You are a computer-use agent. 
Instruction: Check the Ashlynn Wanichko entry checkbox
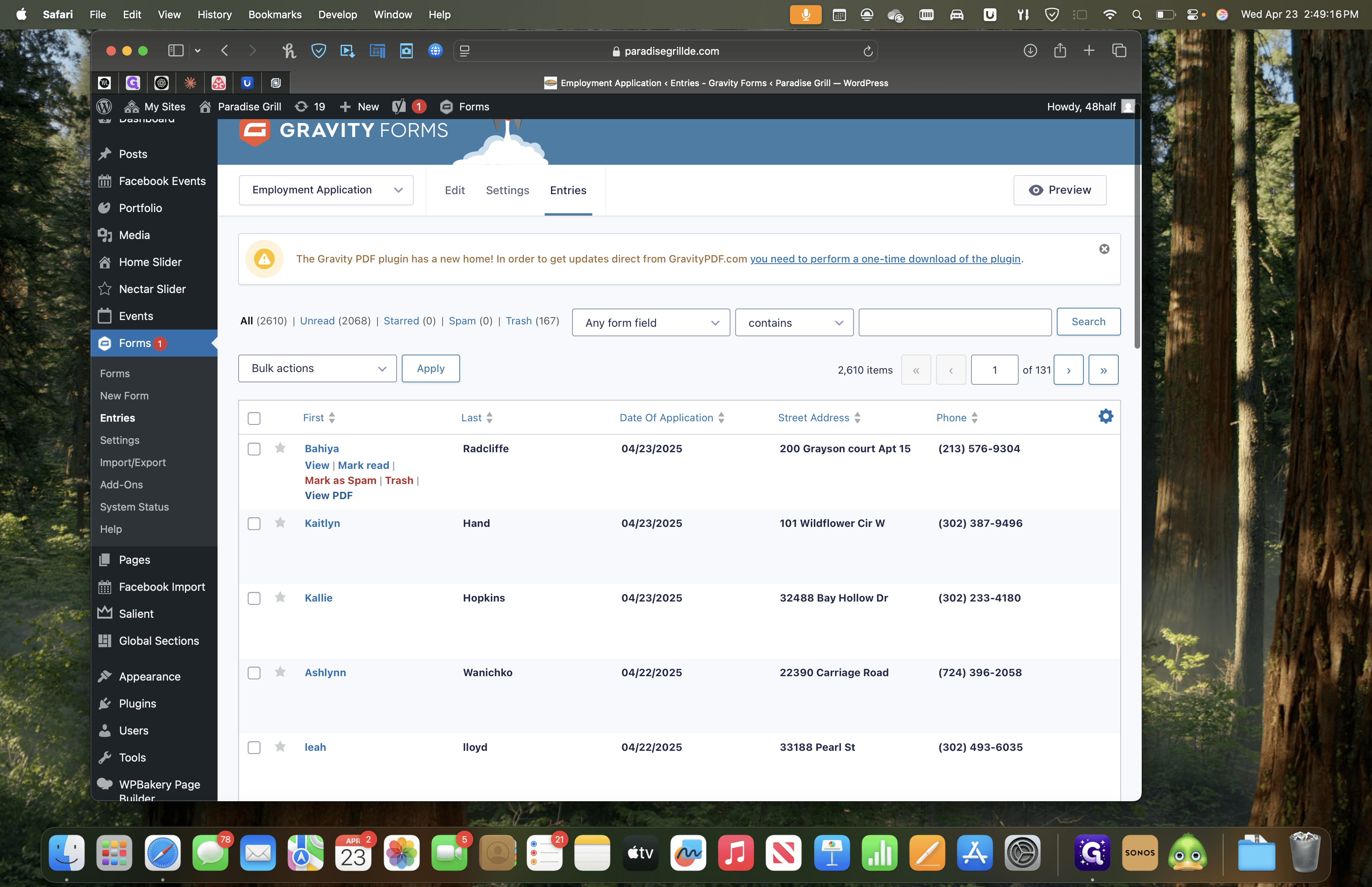coord(254,673)
